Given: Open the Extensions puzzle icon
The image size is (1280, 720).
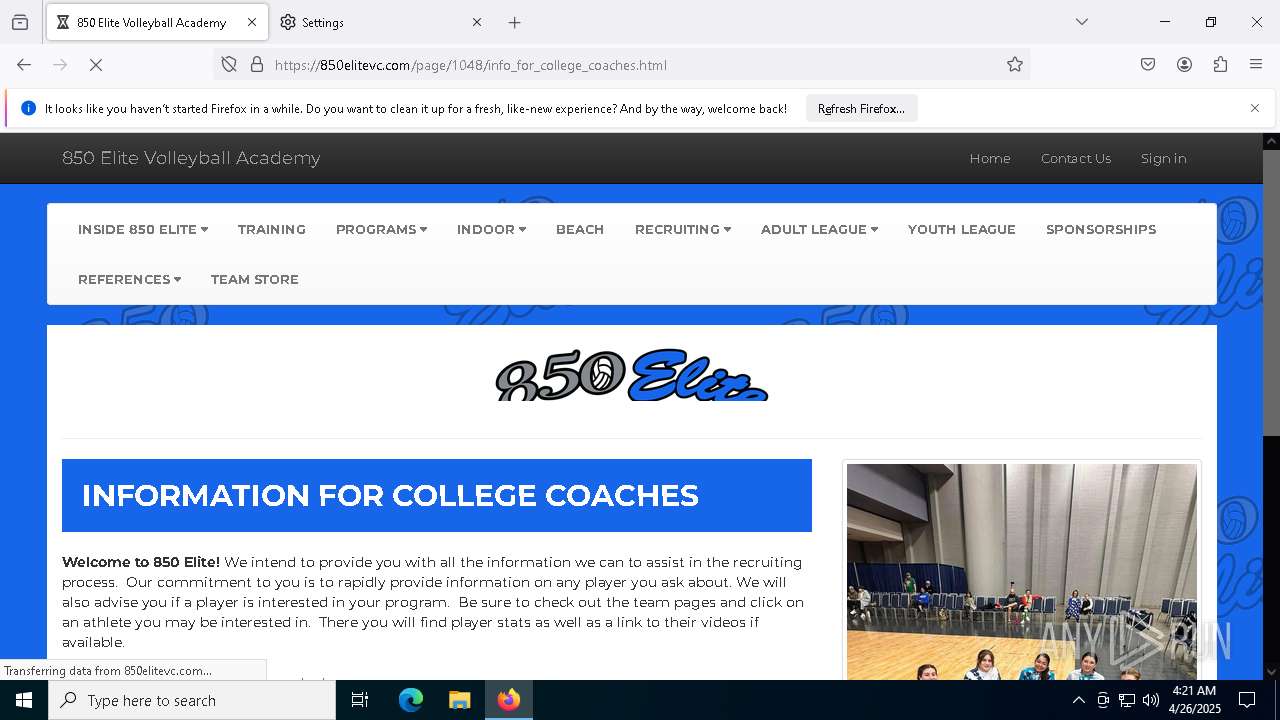Looking at the screenshot, I should point(1220,65).
